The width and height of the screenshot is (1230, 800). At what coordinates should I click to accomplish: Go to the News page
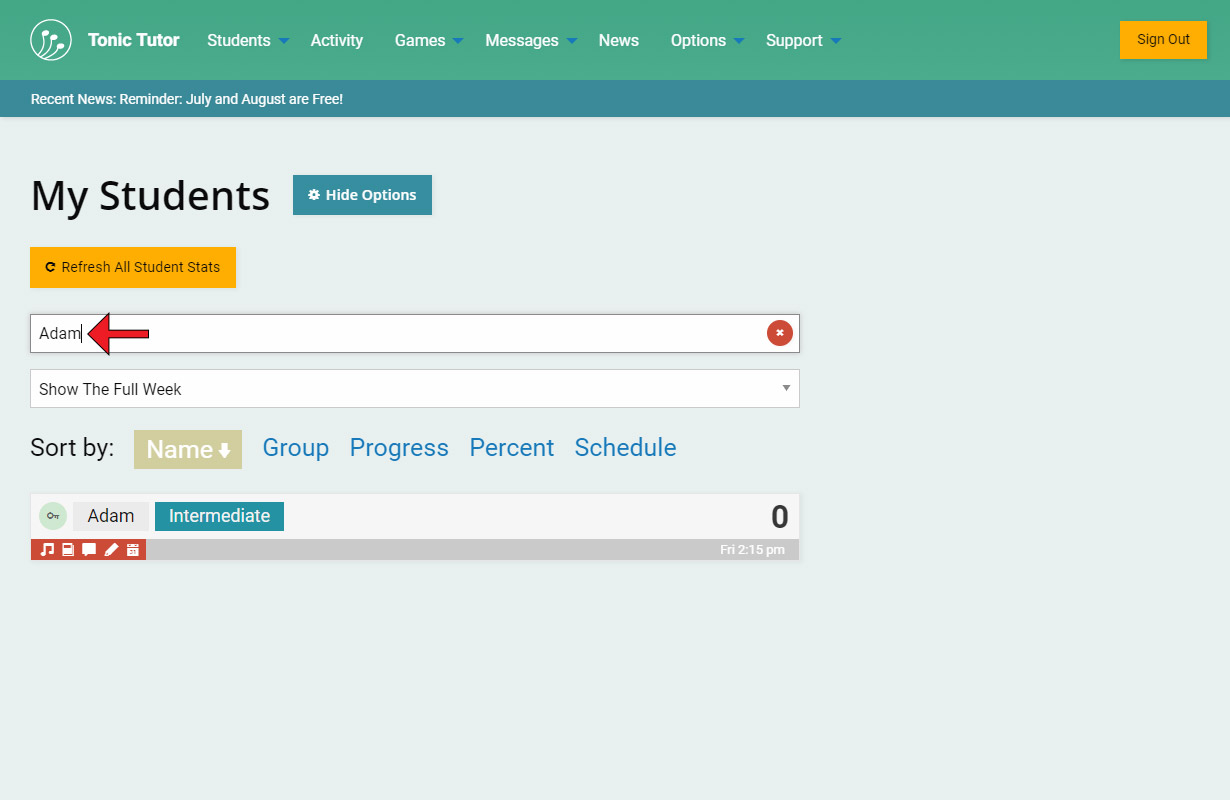618,40
